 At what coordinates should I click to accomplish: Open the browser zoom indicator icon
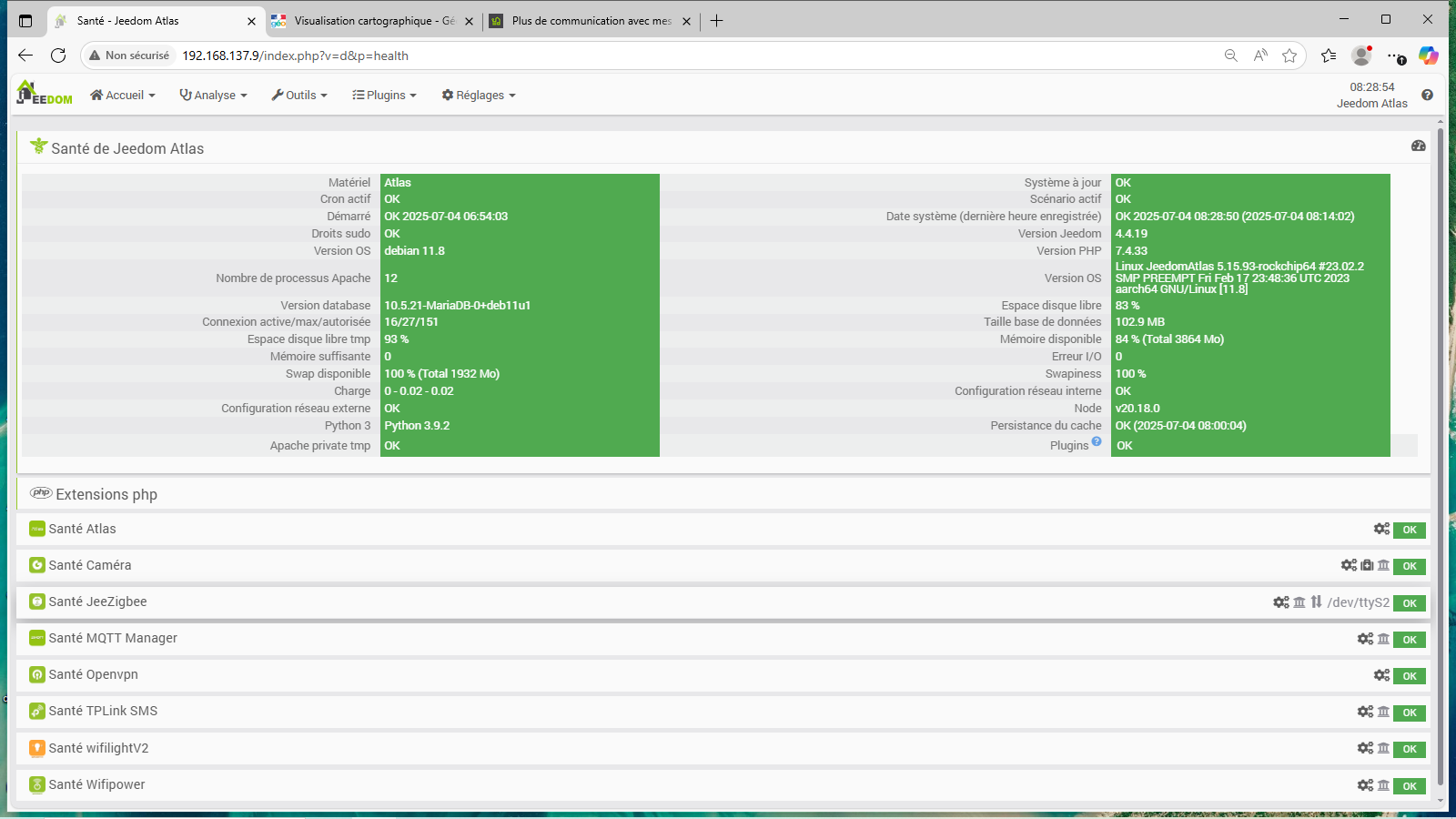(1230, 56)
